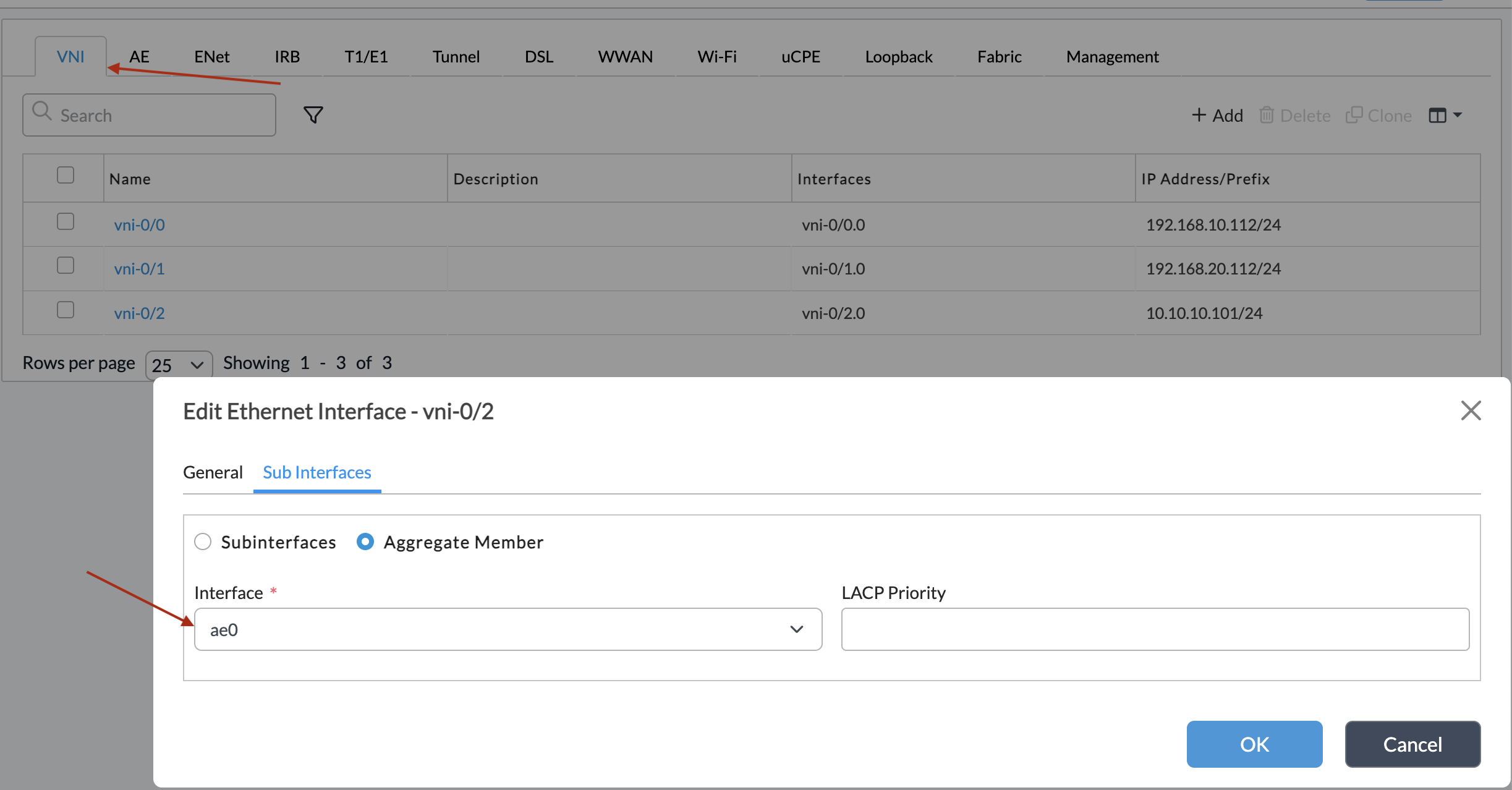Click the LACP Priority input field
Image resolution: width=1512 pixels, height=790 pixels.
coord(1155,629)
